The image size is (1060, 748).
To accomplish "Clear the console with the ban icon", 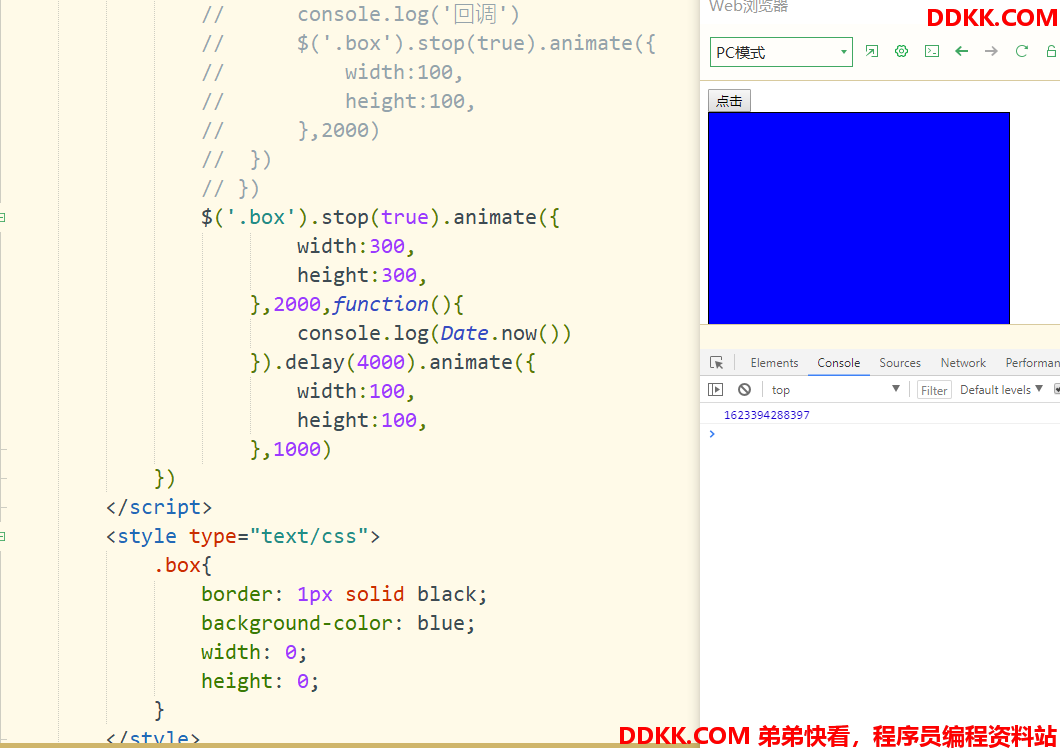I will (x=744, y=390).
